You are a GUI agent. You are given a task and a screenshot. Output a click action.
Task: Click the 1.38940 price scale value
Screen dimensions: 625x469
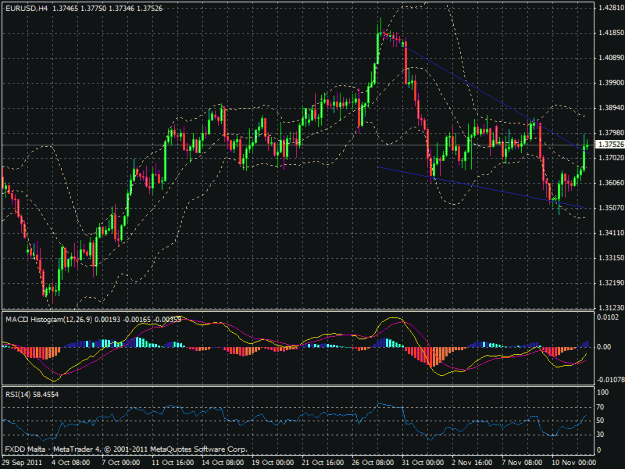pos(611,108)
